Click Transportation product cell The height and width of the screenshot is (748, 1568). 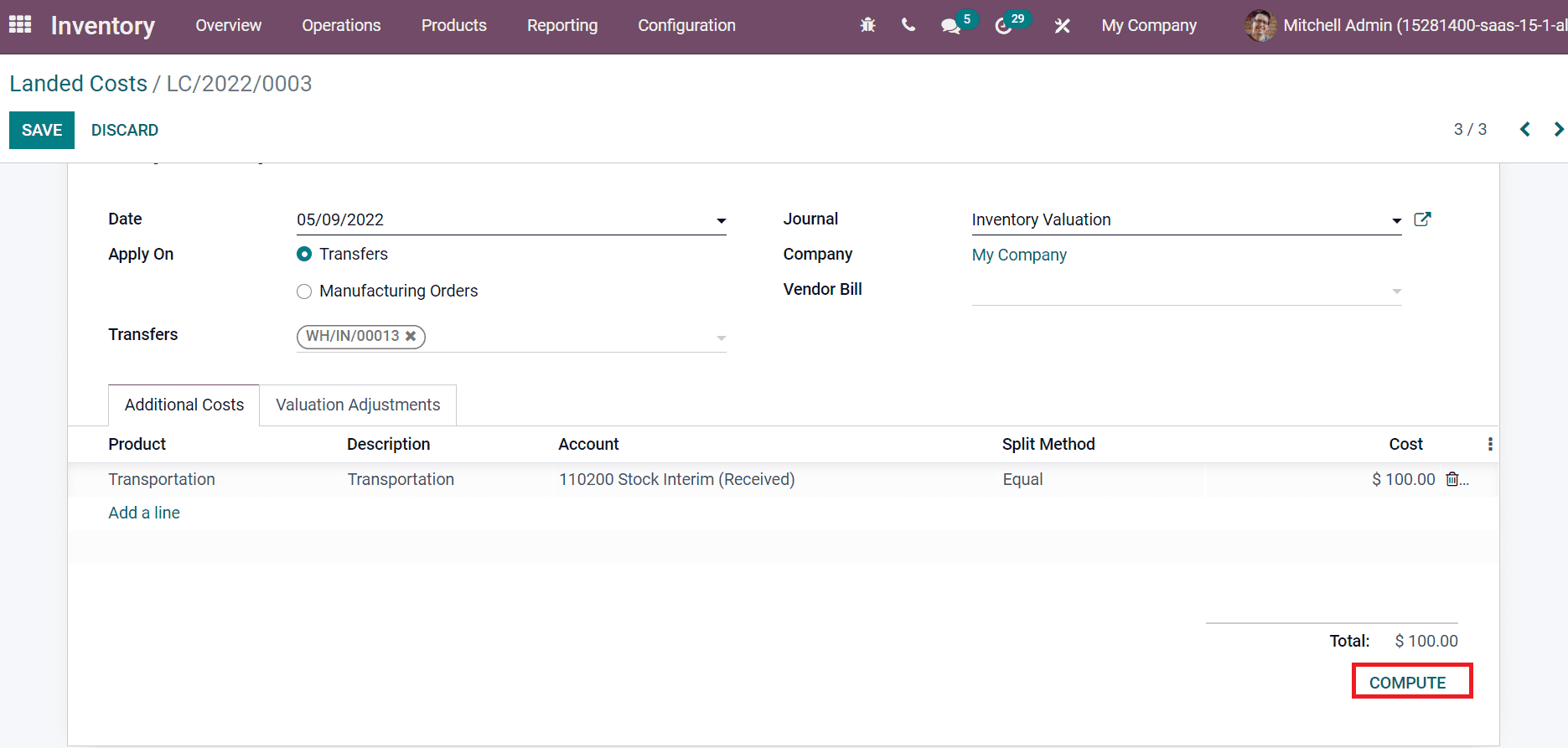click(162, 479)
